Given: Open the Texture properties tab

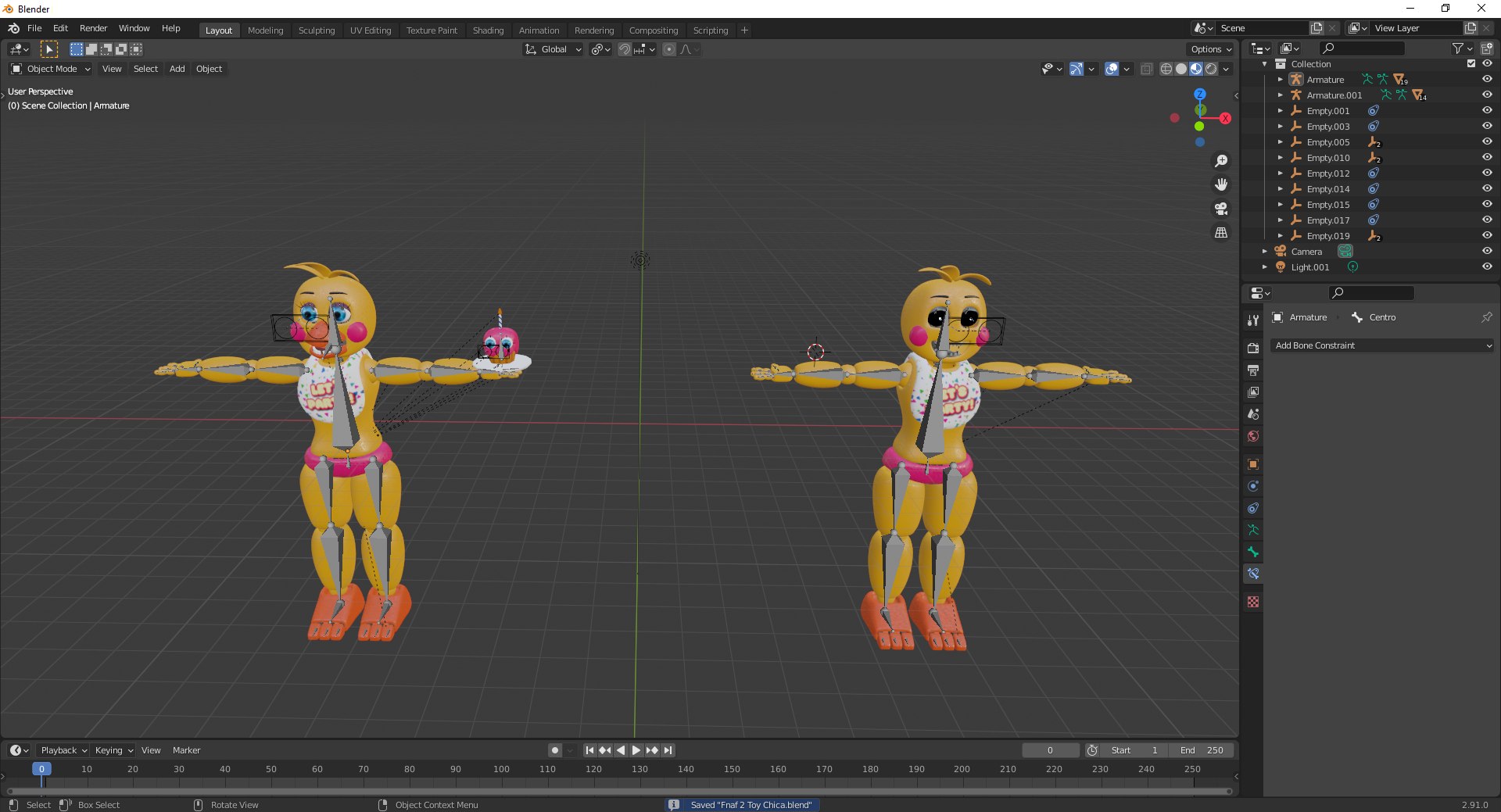Looking at the screenshot, I should pos(1253,601).
